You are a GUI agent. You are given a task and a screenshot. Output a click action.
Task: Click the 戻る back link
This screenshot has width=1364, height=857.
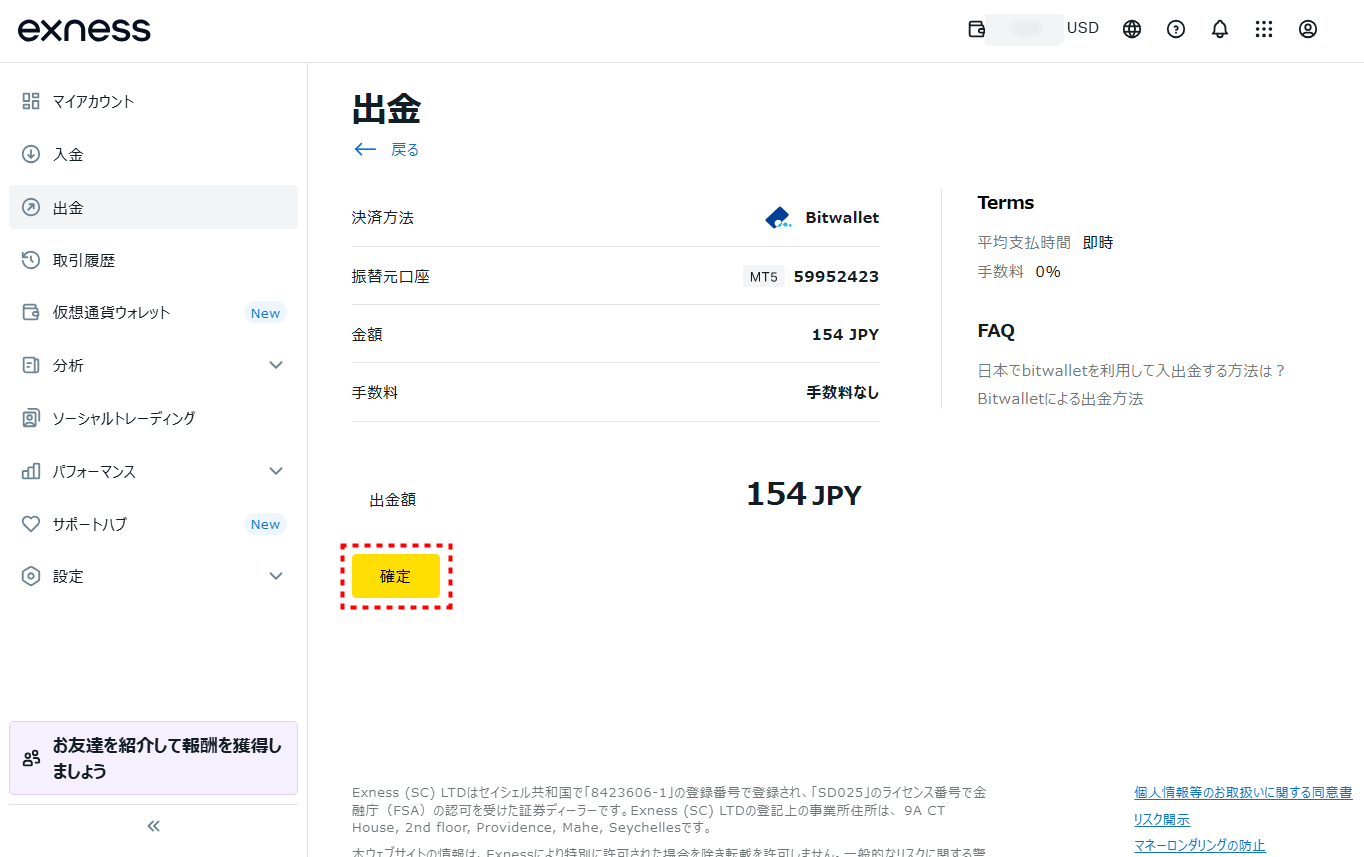click(405, 150)
